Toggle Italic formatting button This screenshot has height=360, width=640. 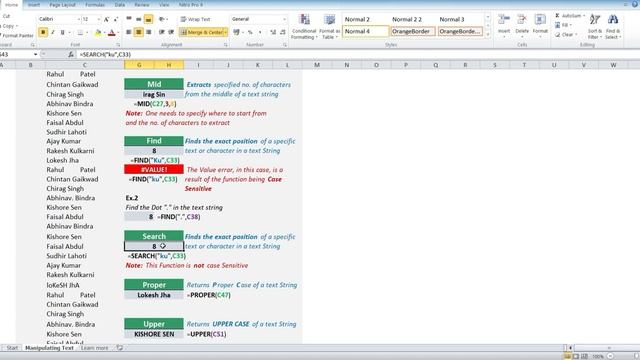tap(53, 32)
